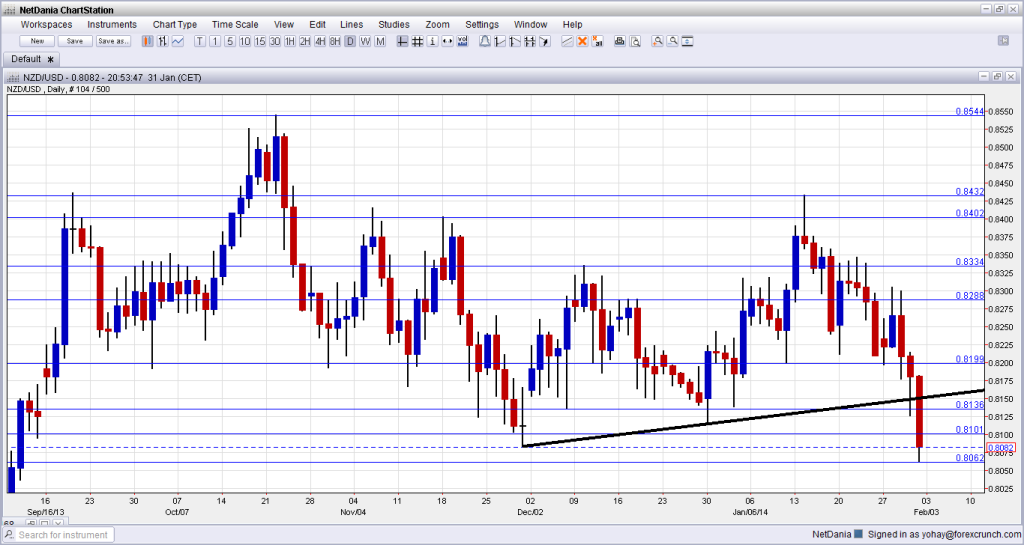This screenshot has width=1024, height=545.
Task: Click the Save as.. button
Action: pyautogui.click(x=113, y=41)
